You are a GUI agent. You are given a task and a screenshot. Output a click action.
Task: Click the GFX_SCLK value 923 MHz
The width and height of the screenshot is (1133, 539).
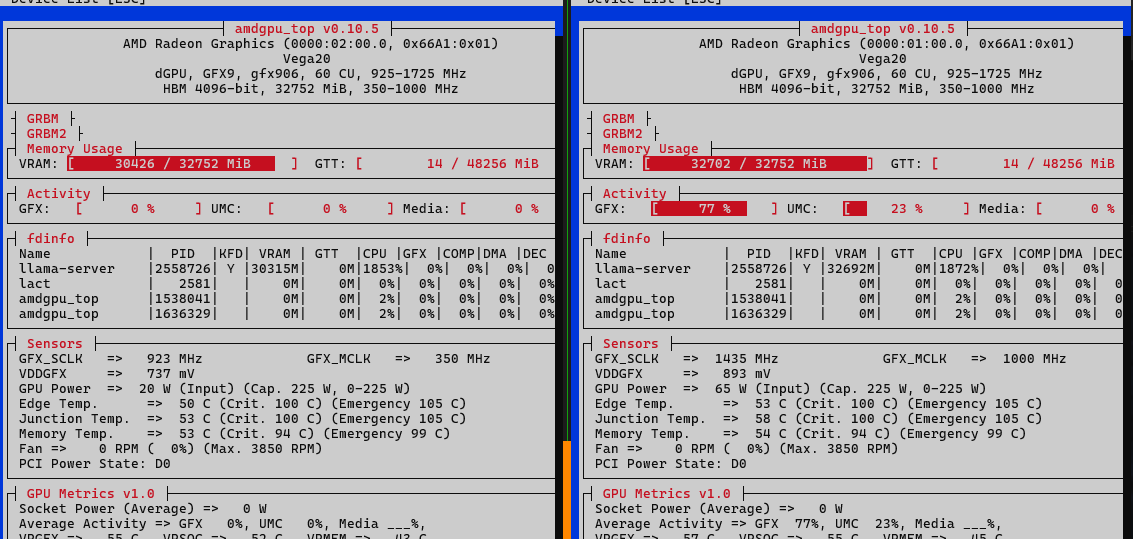click(174, 358)
